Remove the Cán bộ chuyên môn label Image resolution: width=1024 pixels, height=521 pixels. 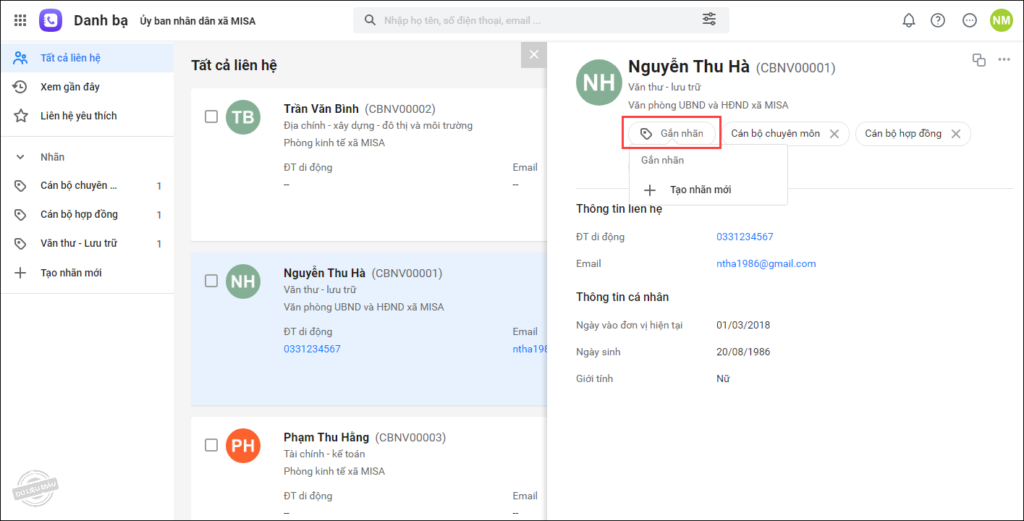(x=834, y=134)
